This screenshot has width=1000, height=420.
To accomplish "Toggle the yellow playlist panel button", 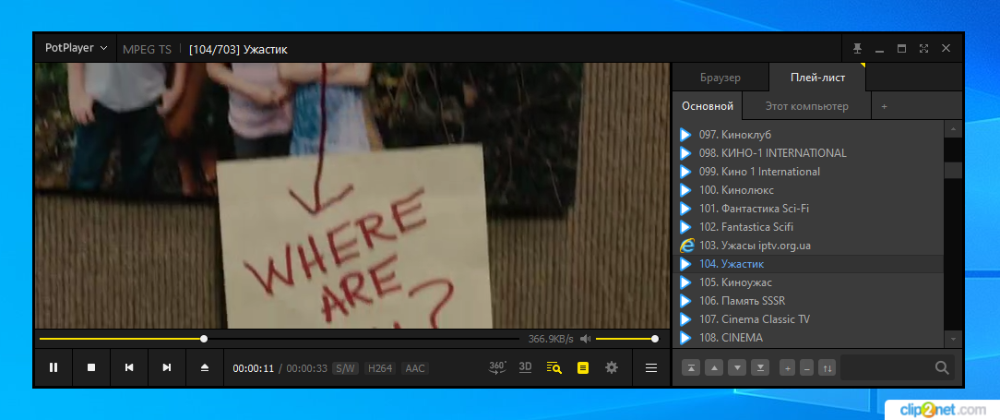I will (582, 368).
